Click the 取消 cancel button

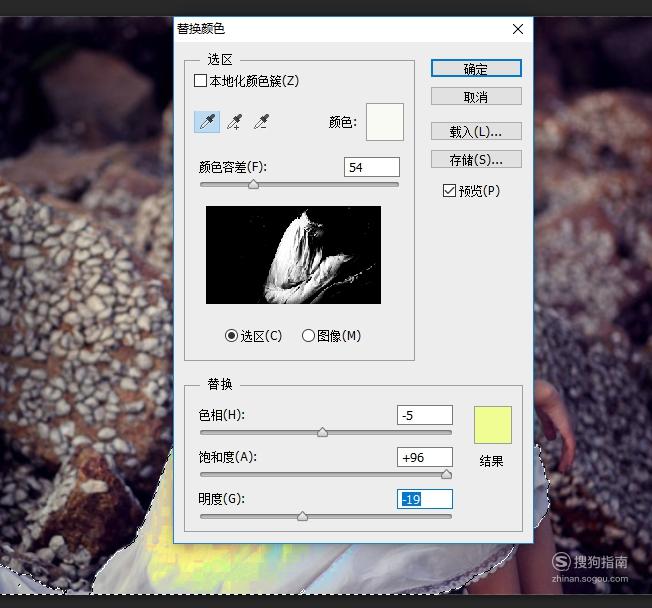coord(476,96)
